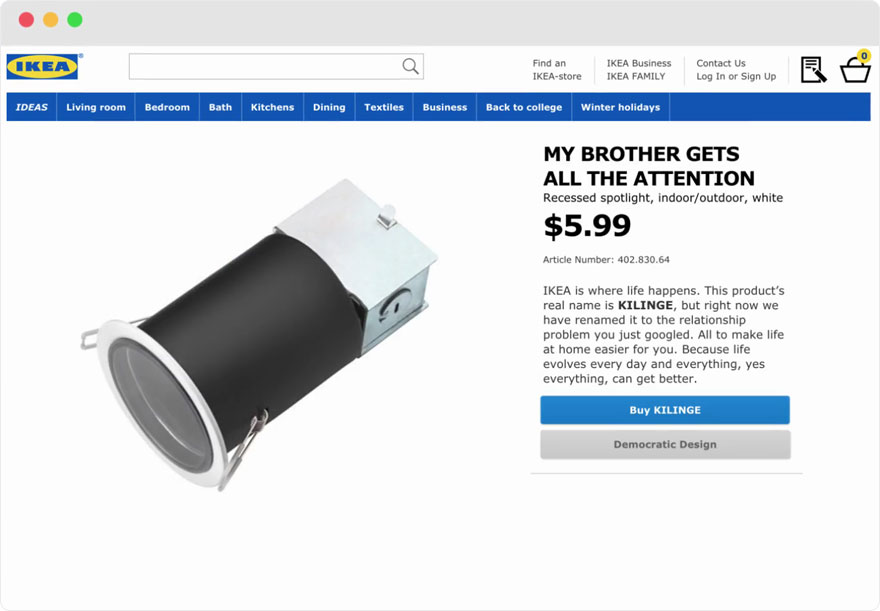Screen dimensions: 880x611
Task: Click the Democratic Design button
Action: coord(665,444)
